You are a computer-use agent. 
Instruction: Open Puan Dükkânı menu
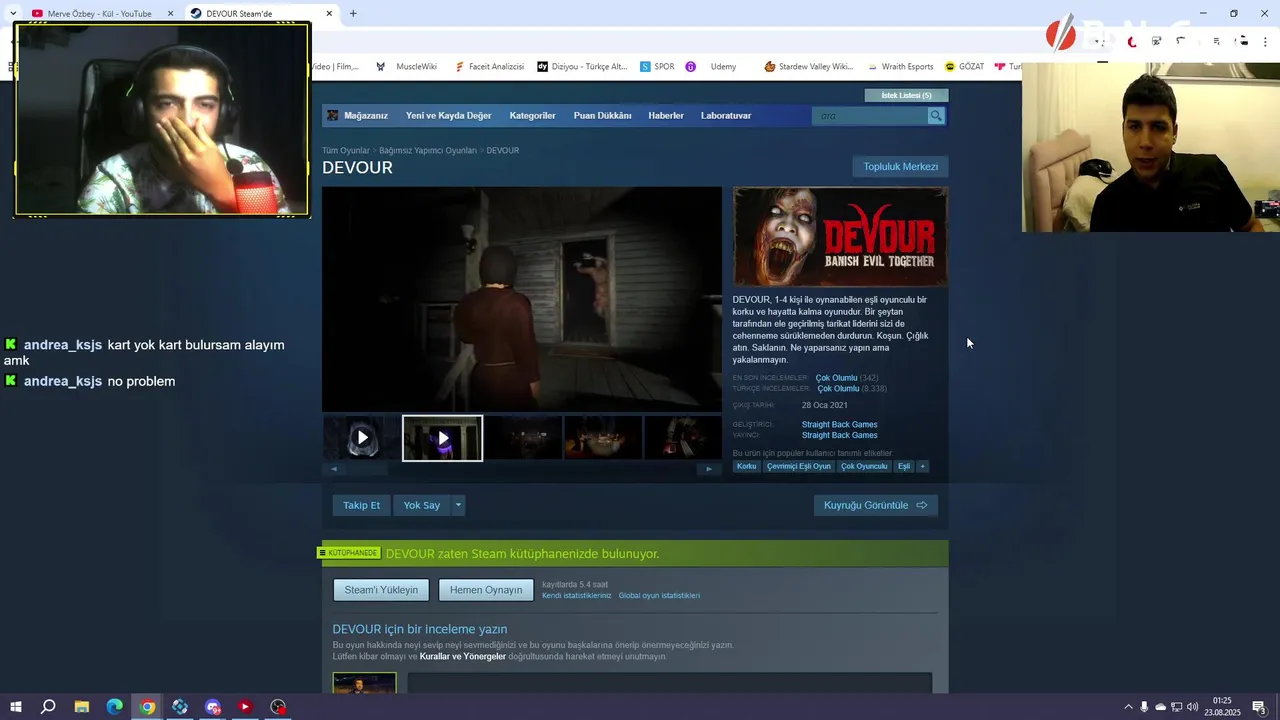pyautogui.click(x=602, y=116)
